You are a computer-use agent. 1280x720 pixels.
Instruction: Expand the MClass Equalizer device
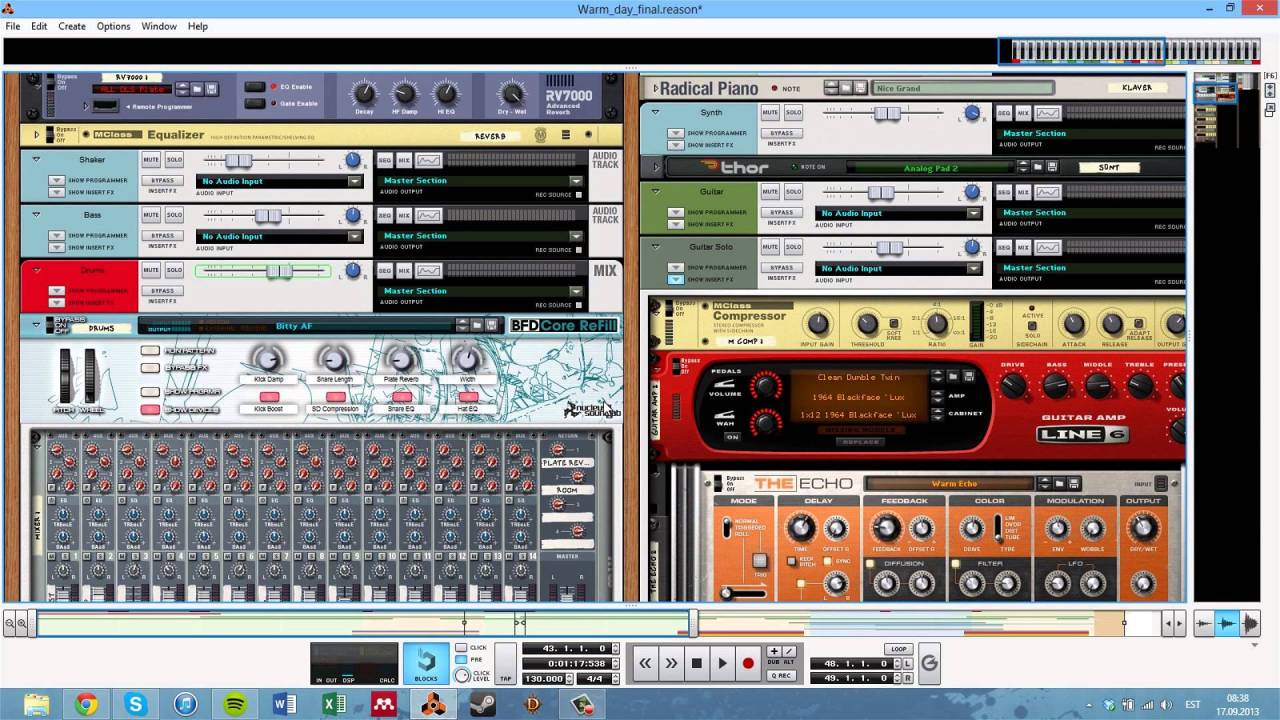click(x=37, y=134)
